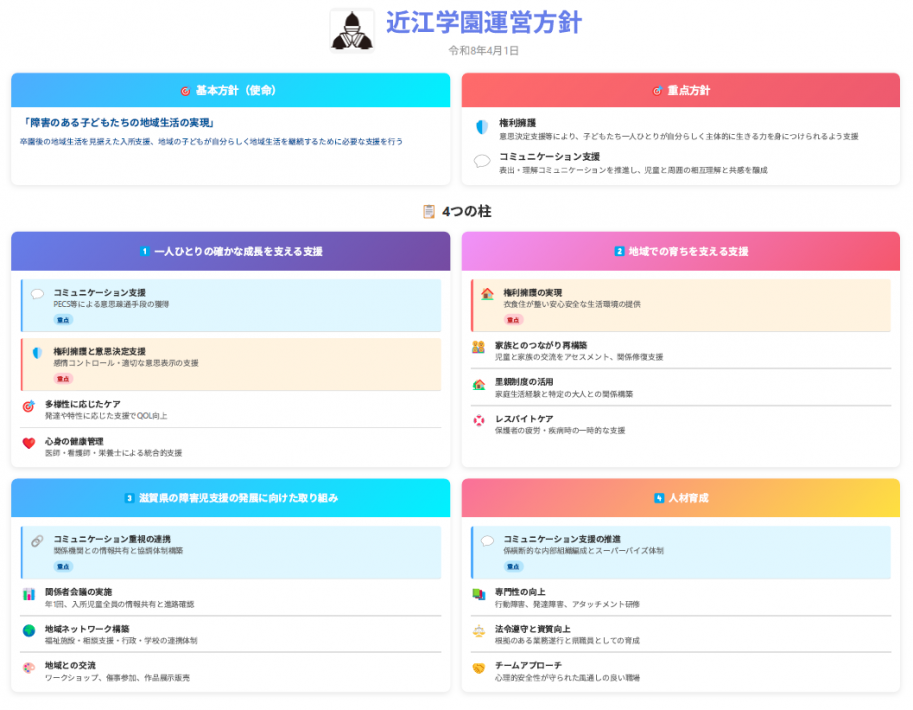This screenshot has width=913, height=710.
Task: Click 滋賀県の障害児支援の発展に向けた取り組み header text
Action: point(239,498)
